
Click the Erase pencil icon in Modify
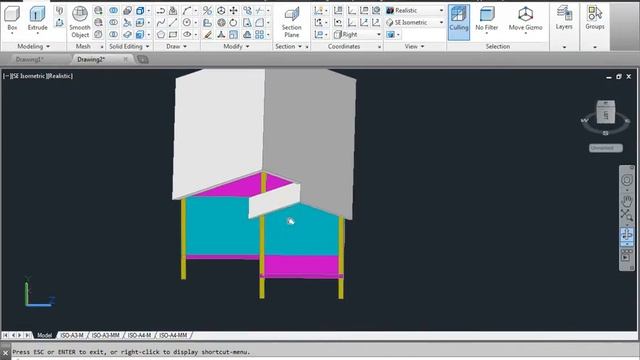tap(208, 35)
